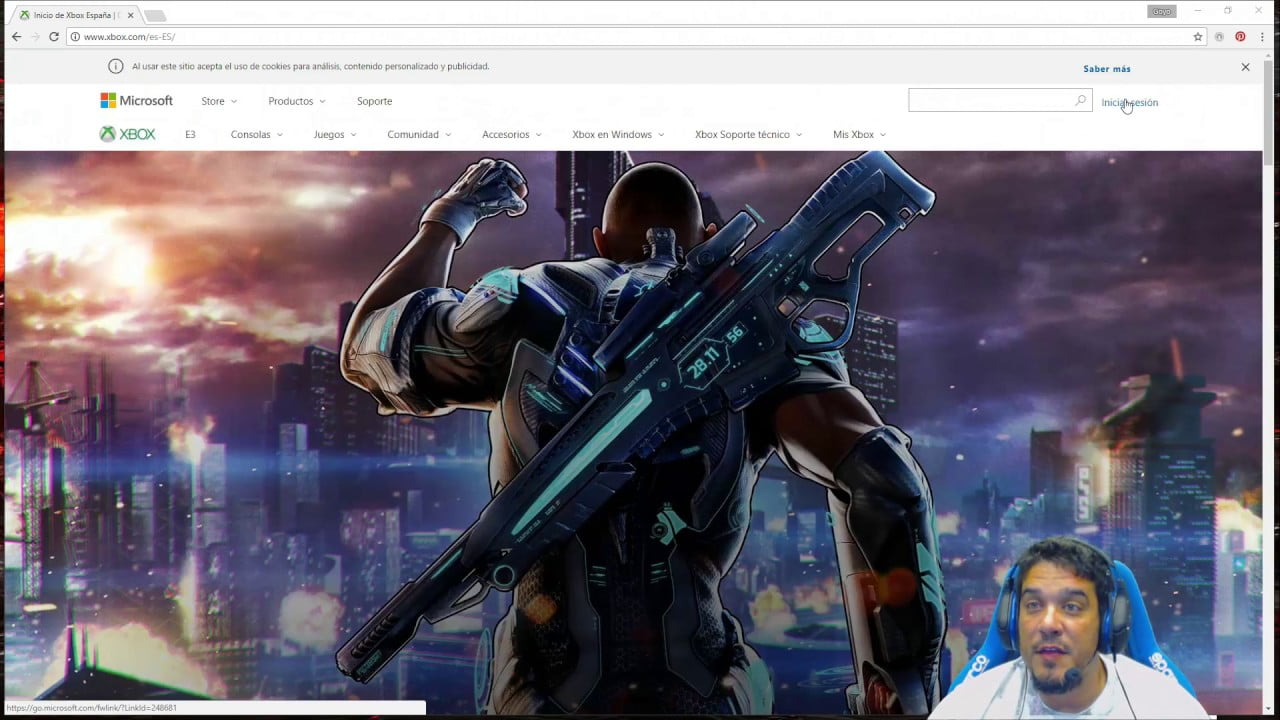Click Iniciar sesión to sign in
This screenshot has width=1280, height=720.
tap(1129, 102)
